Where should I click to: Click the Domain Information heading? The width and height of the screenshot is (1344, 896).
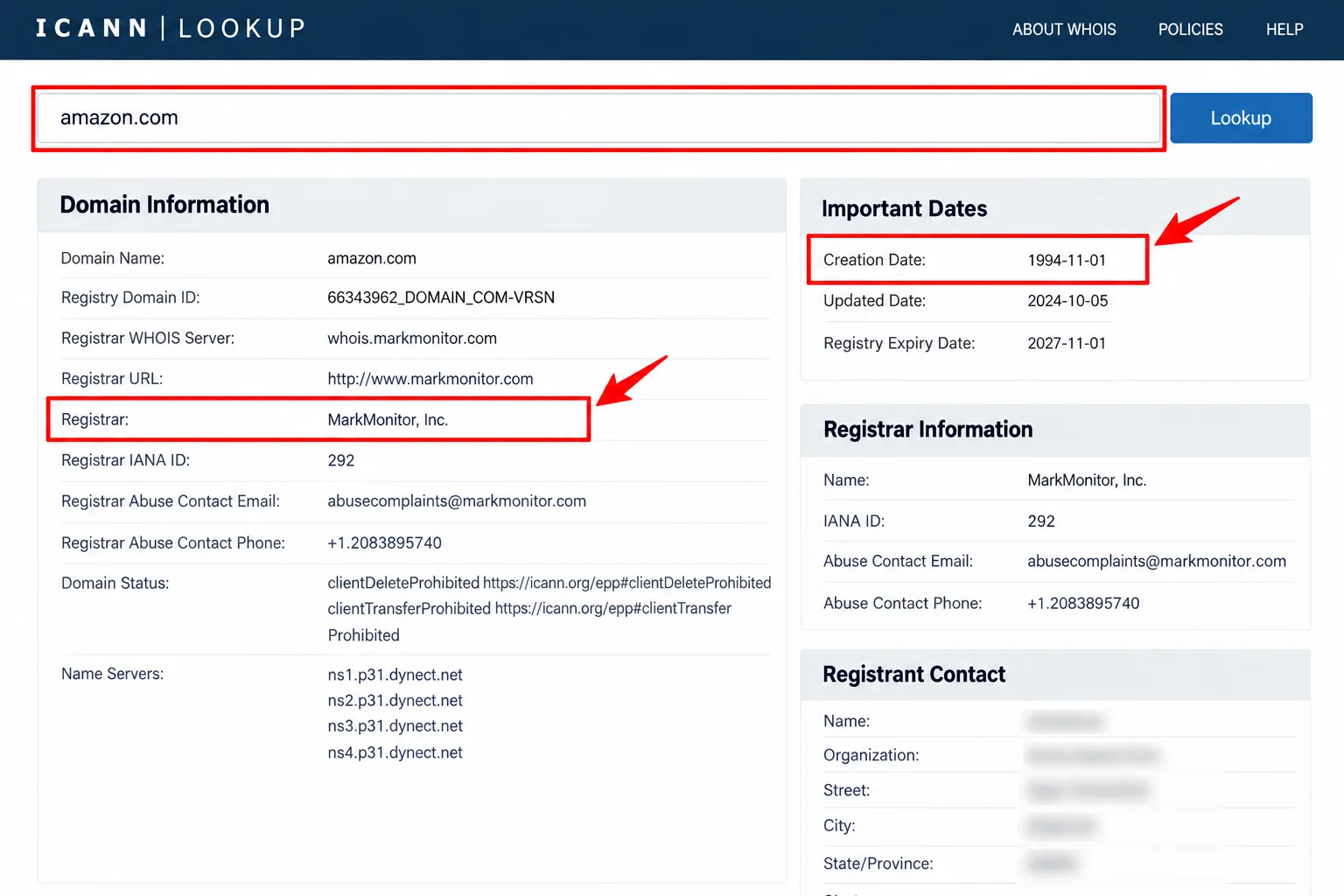click(x=164, y=205)
